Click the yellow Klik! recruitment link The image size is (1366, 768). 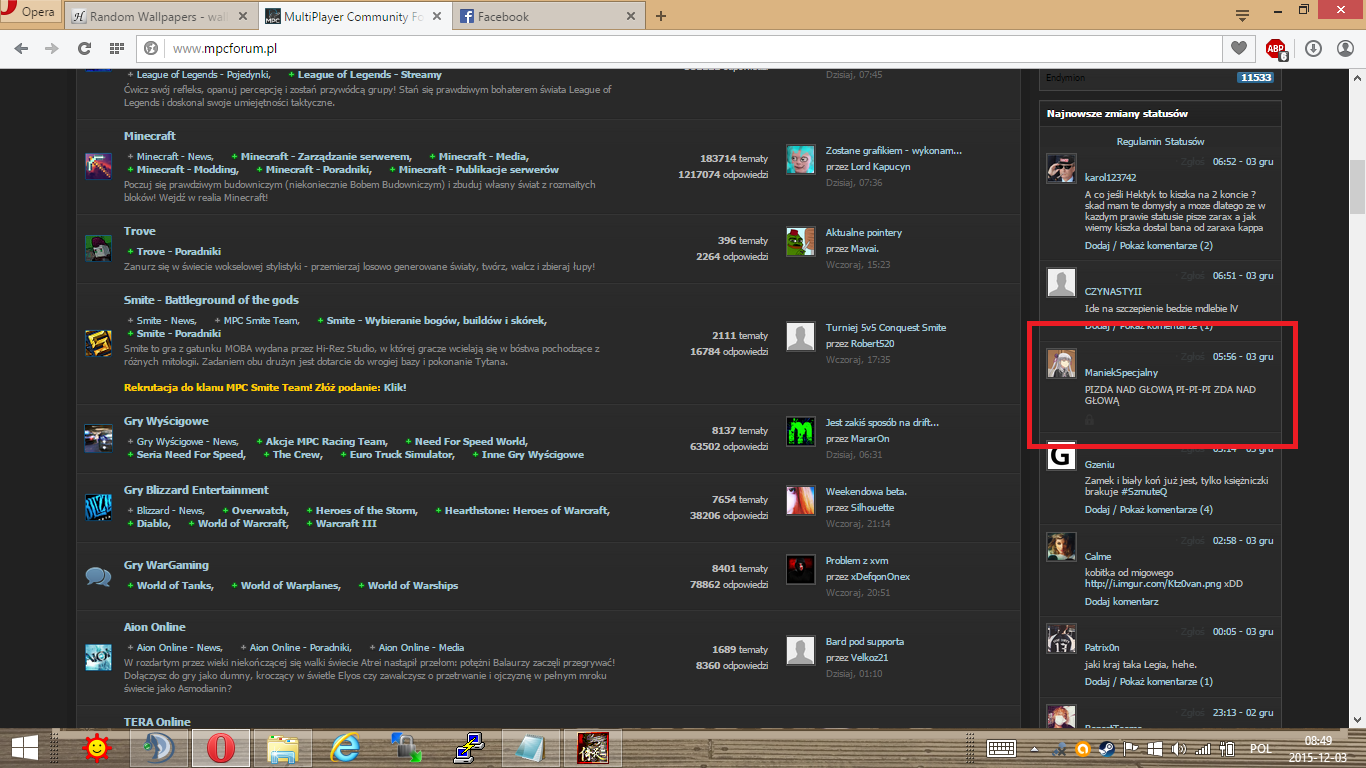pos(395,387)
